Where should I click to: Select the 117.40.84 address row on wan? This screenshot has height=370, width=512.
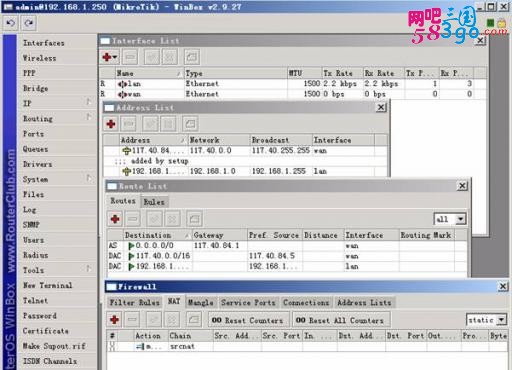[x=245, y=151]
